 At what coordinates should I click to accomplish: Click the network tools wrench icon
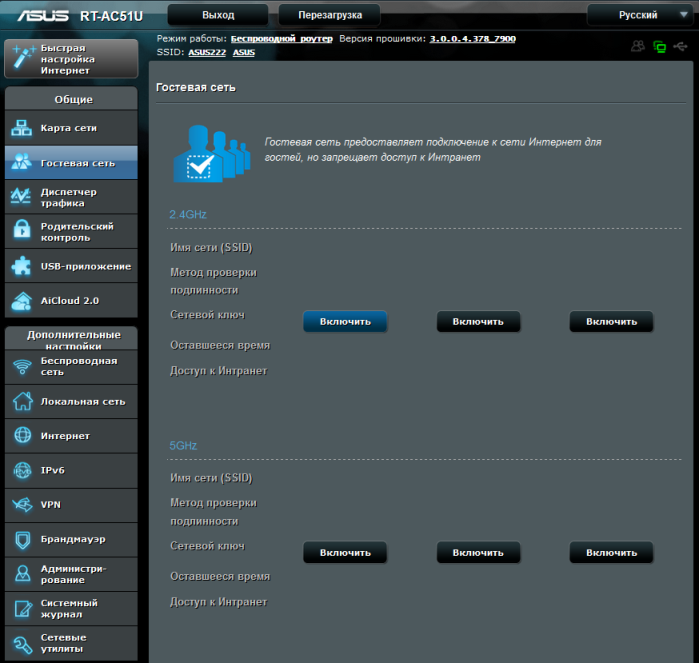[x=22, y=644]
